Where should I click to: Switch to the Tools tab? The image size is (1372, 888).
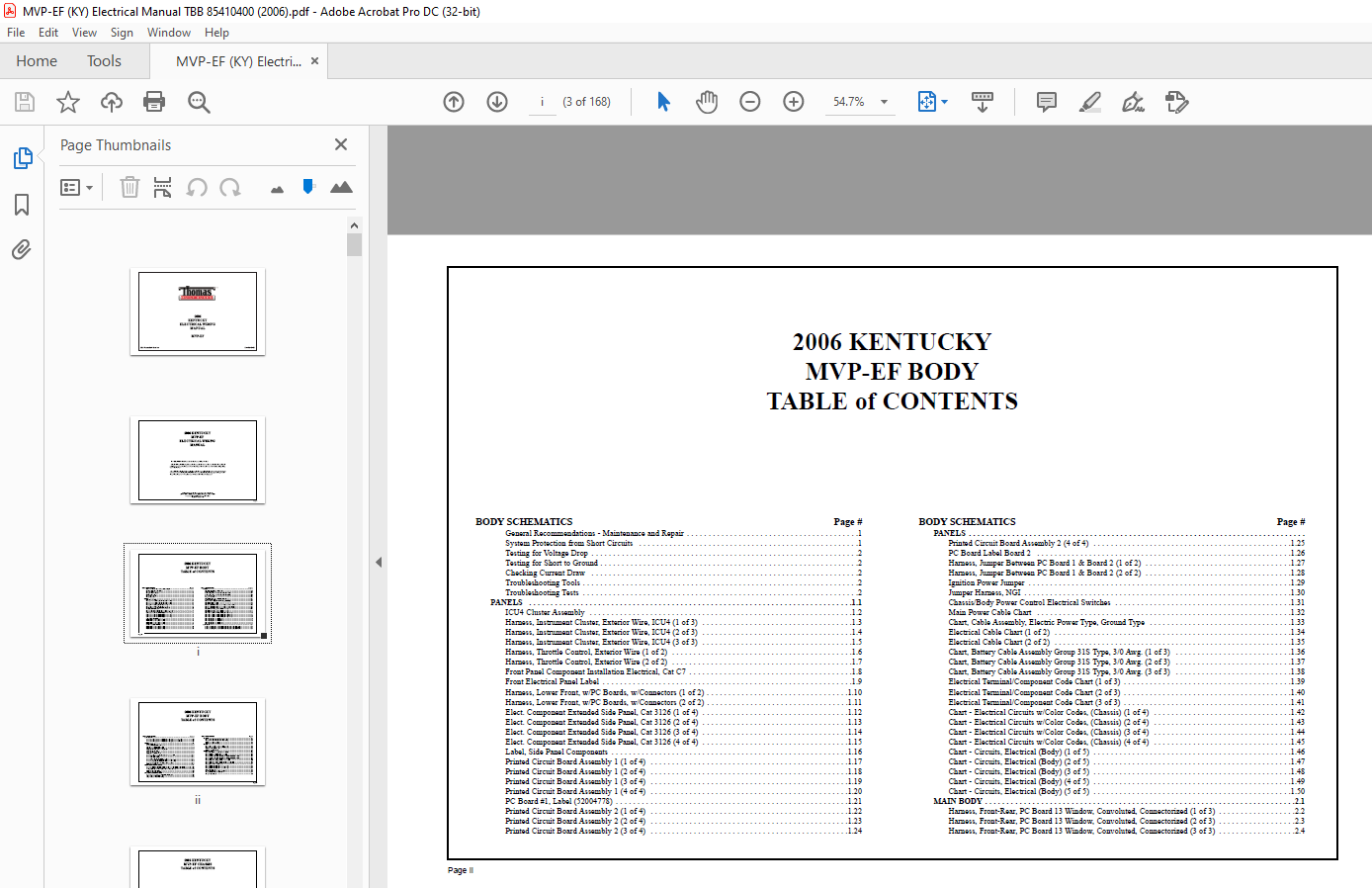click(104, 61)
